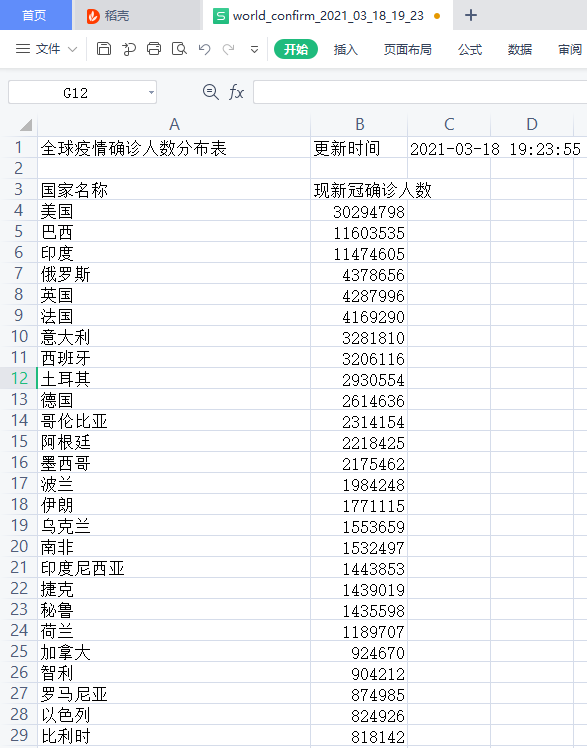Viewport: 587px width, 748px height.
Task: Select the 开始 ribbon tab
Action: click(x=296, y=49)
